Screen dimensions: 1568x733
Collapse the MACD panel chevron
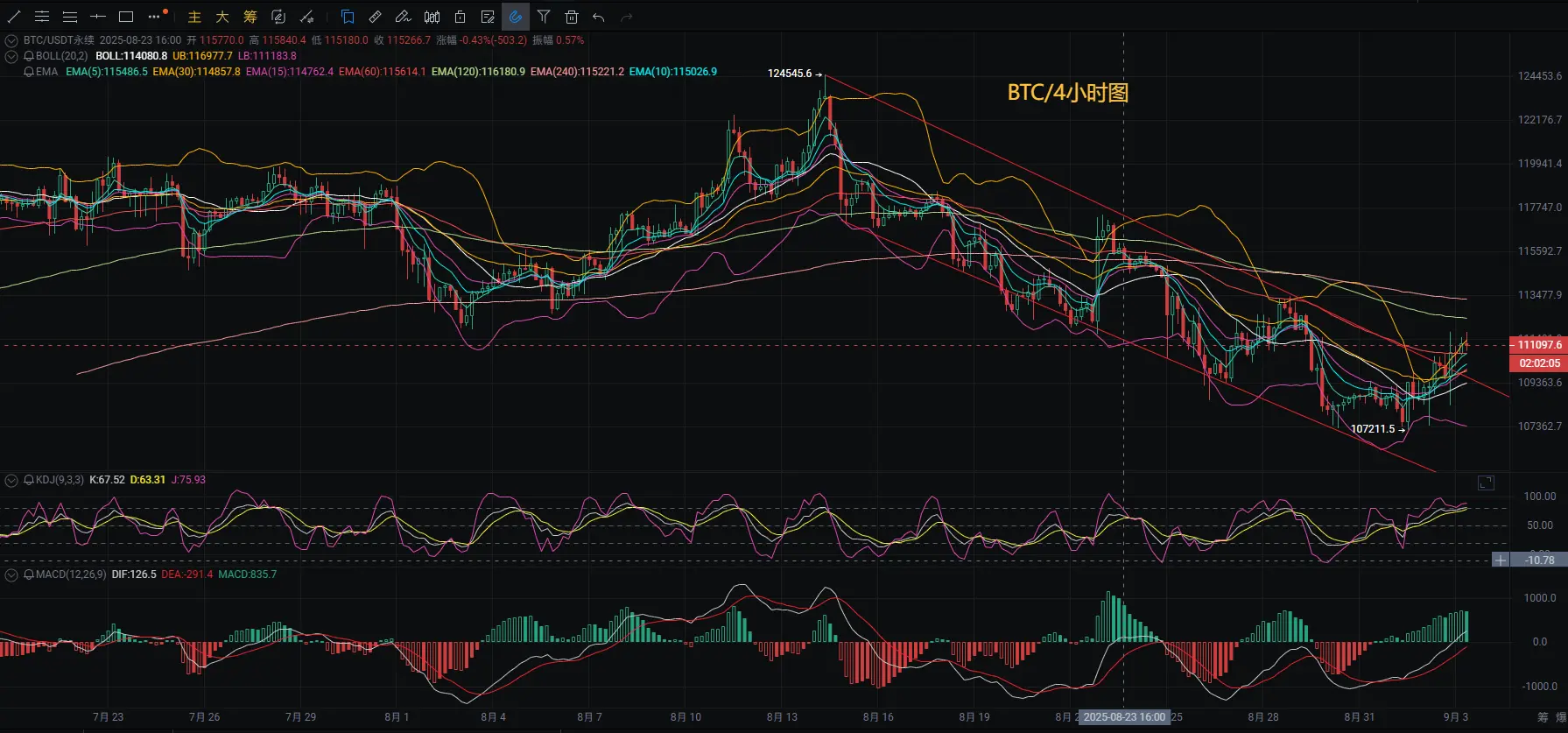[x=11, y=574]
